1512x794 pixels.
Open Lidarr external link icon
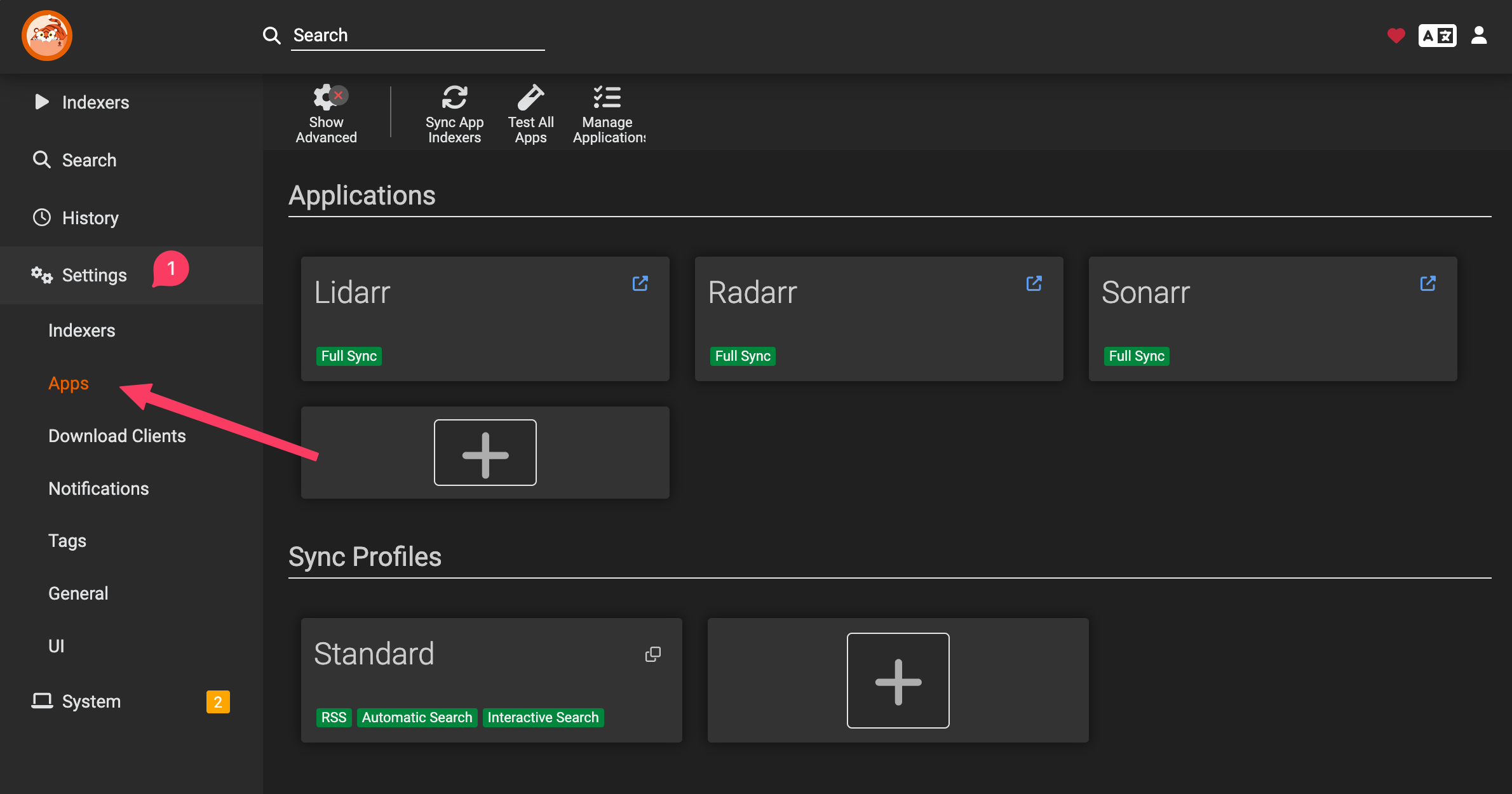coord(640,283)
